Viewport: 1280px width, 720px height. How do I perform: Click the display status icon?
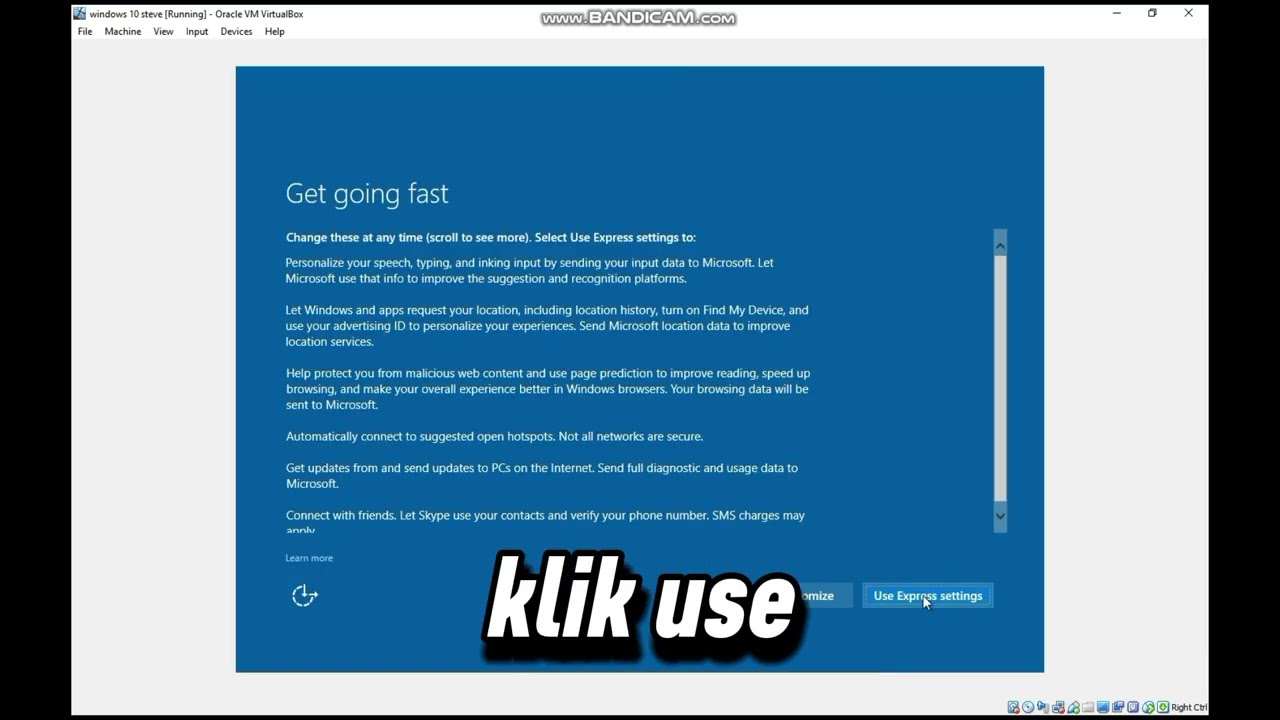1103,707
